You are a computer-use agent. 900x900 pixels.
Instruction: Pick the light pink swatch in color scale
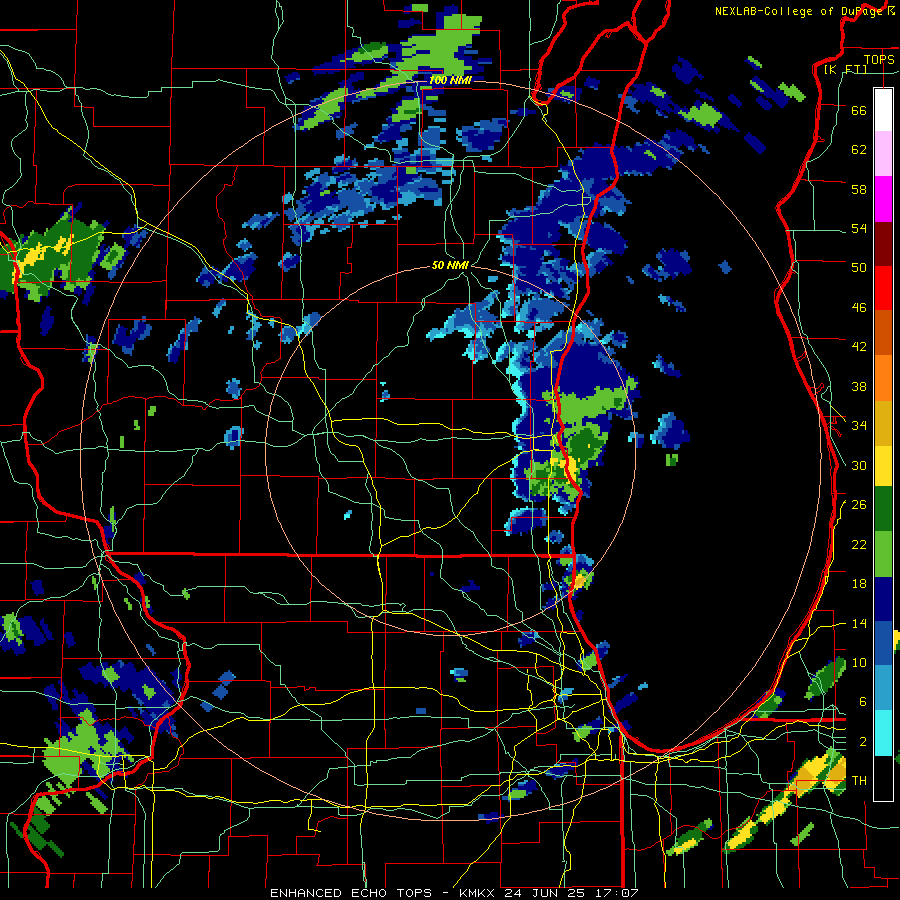(883, 153)
